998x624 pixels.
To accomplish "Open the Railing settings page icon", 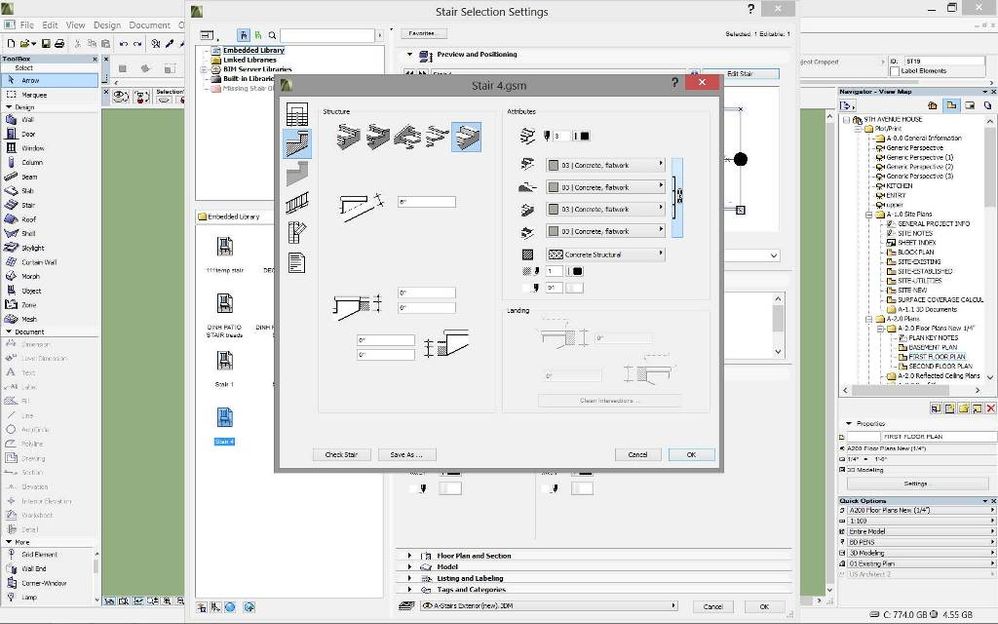I will pyautogui.click(x=297, y=202).
